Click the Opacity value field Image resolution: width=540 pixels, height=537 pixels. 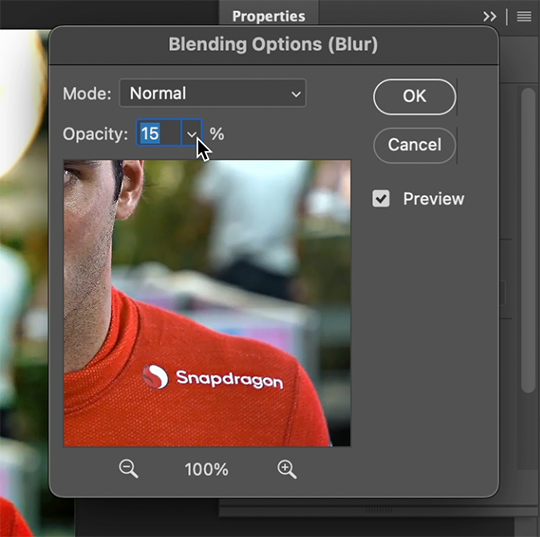point(159,133)
